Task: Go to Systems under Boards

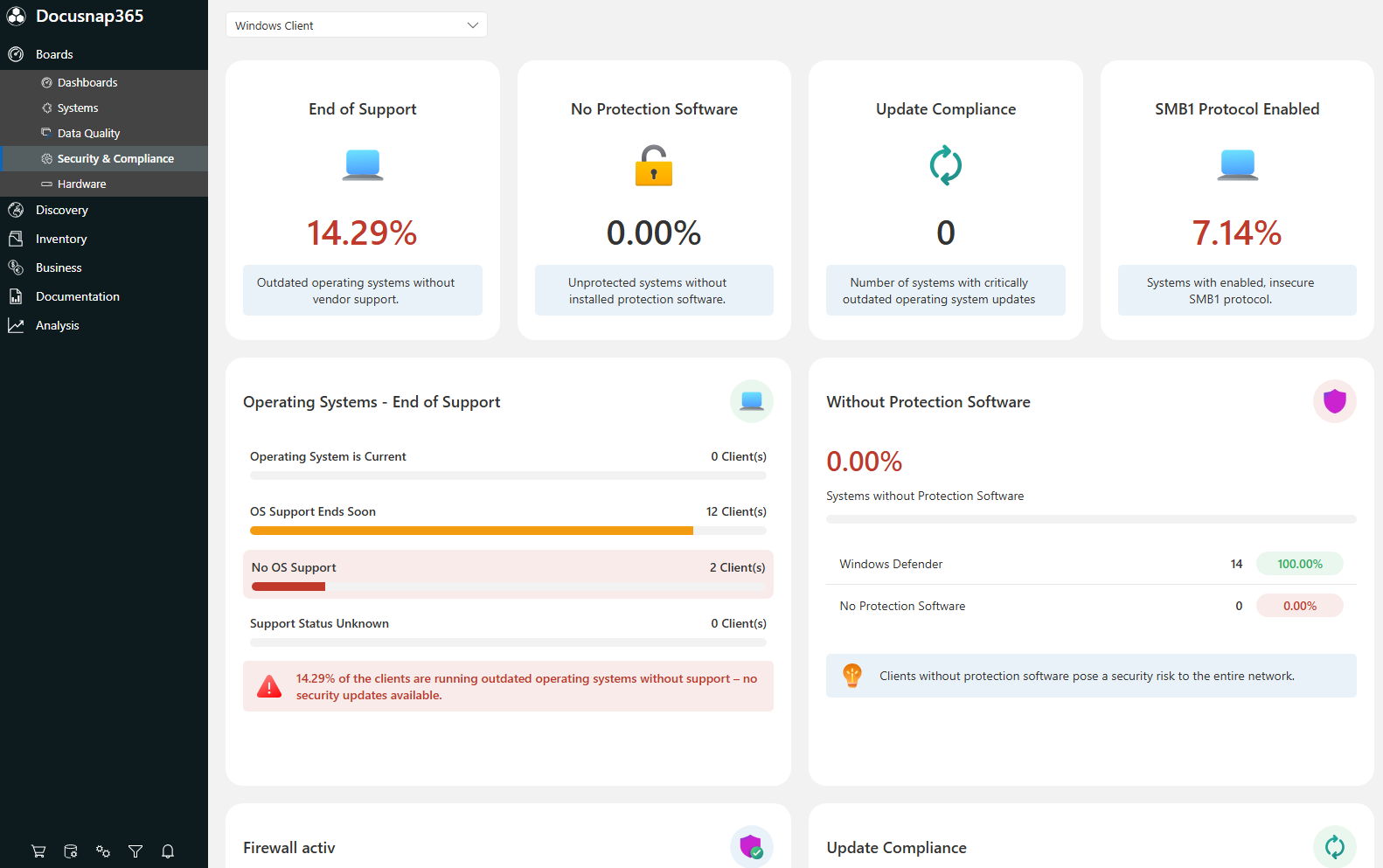Action: point(78,108)
